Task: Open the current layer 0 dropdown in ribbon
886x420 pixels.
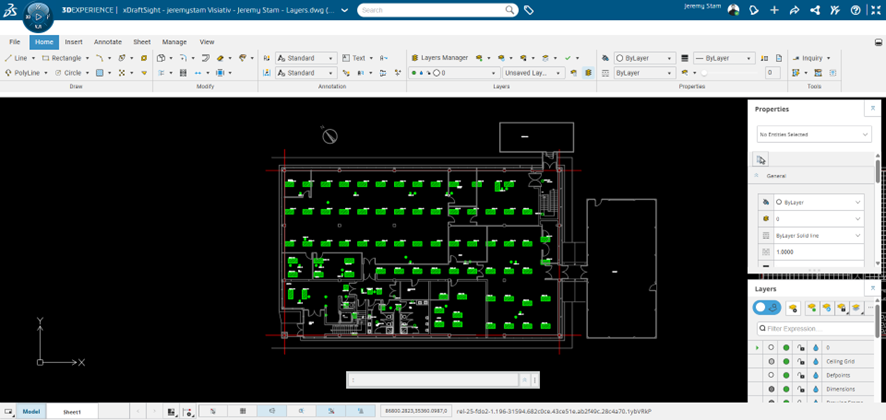Action: tap(454, 72)
